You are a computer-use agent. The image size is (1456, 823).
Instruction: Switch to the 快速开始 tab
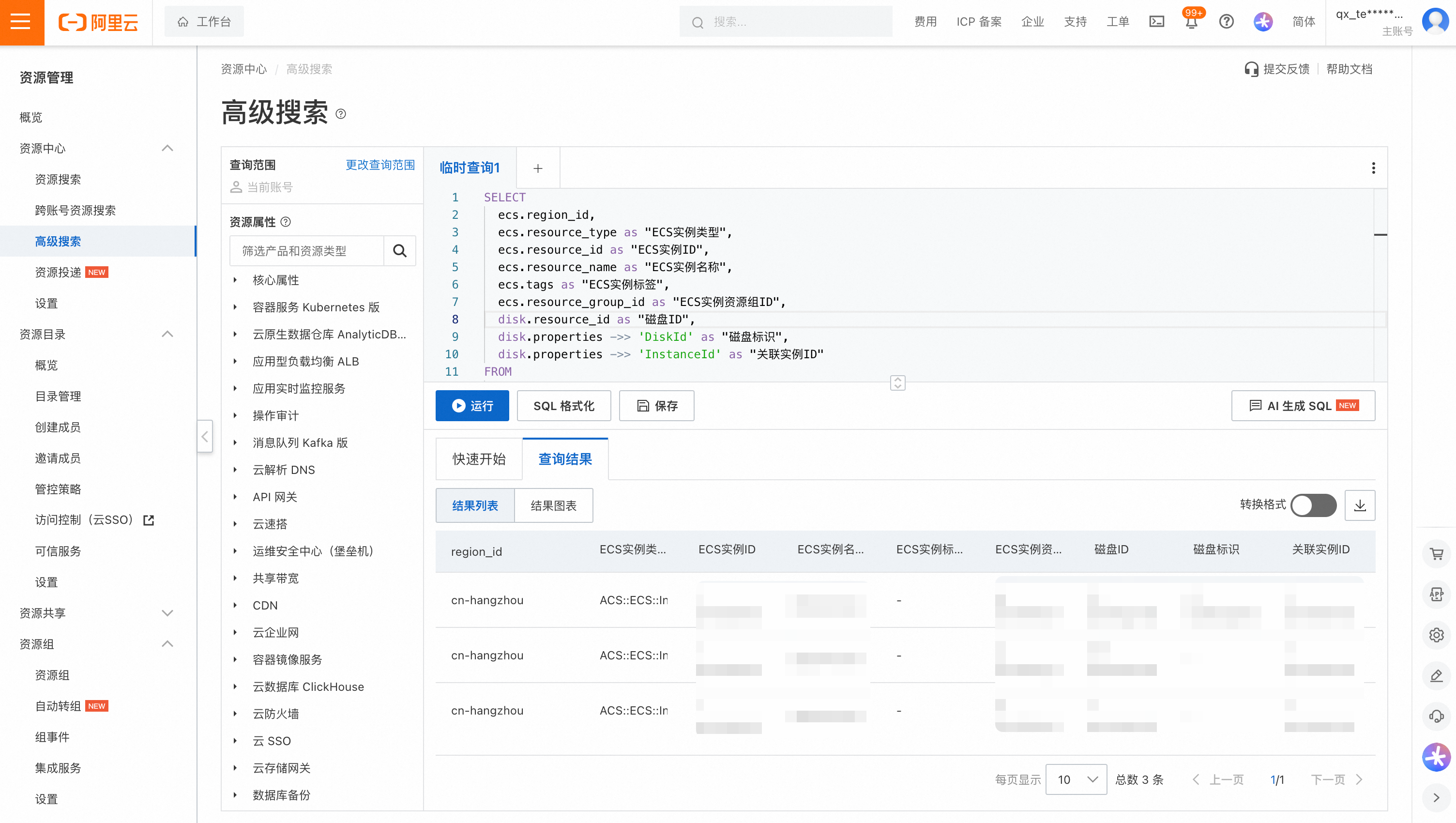tap(478, 458)
